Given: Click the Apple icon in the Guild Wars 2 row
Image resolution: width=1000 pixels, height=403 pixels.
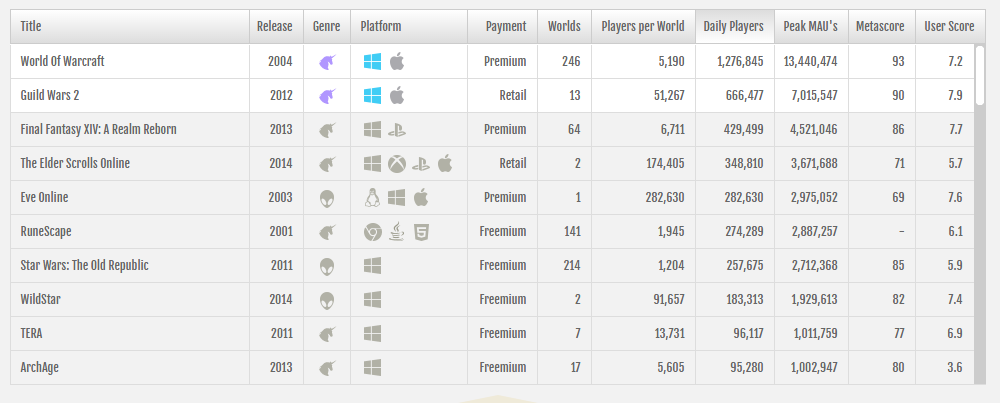Looking at the screenshot, I should pyautogui.click(x=397, y=96).
